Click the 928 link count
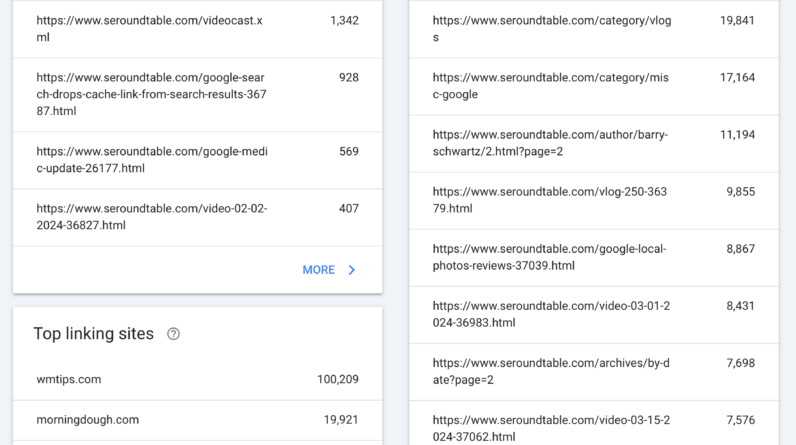796x445 pixels. pos(349,78)
